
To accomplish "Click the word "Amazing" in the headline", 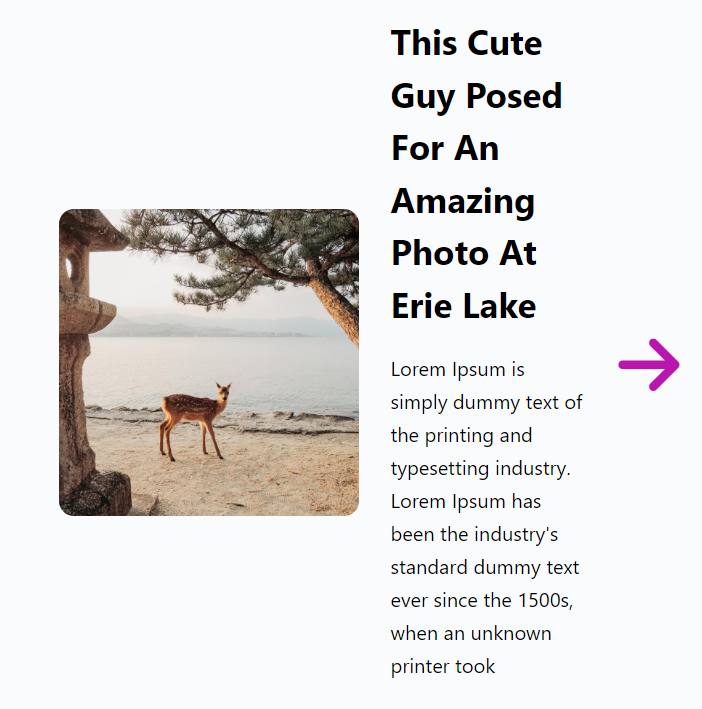I will pos(463,202).
